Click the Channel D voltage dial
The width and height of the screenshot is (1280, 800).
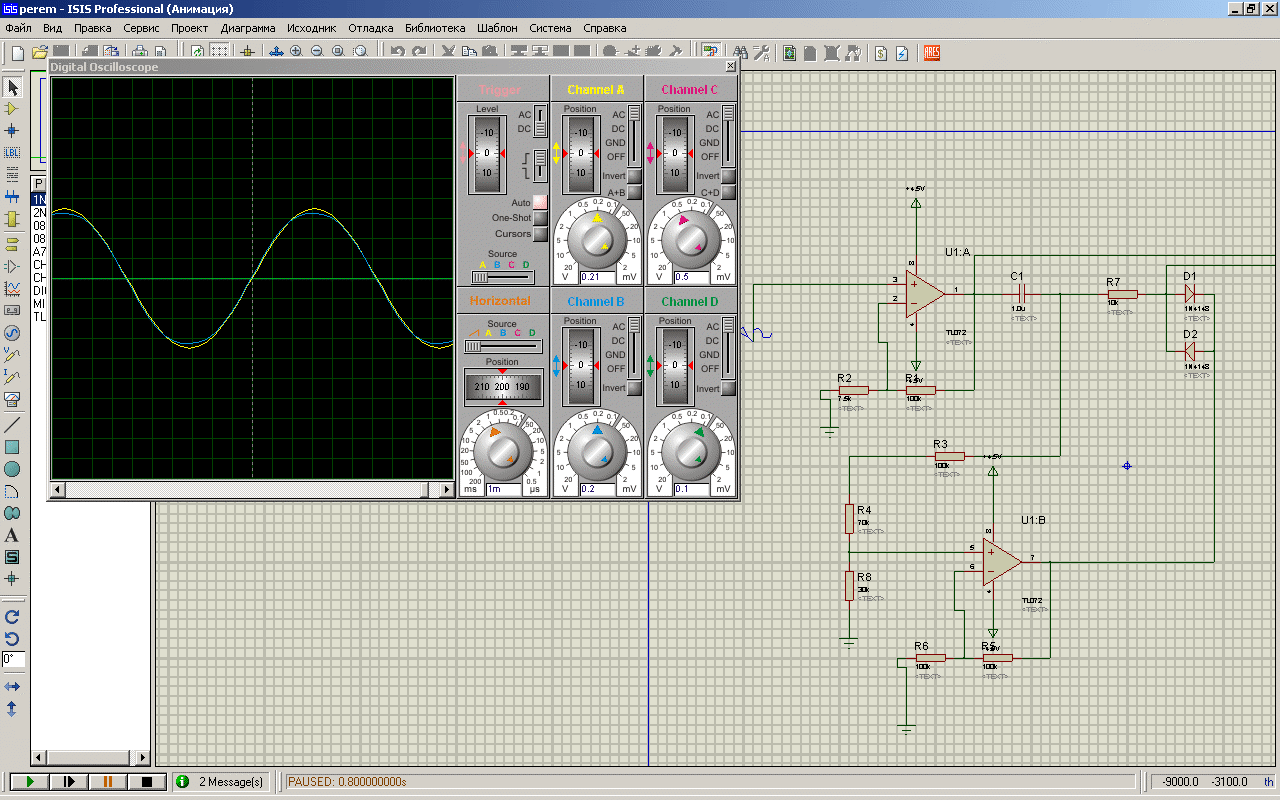click(x=692, y=452)
